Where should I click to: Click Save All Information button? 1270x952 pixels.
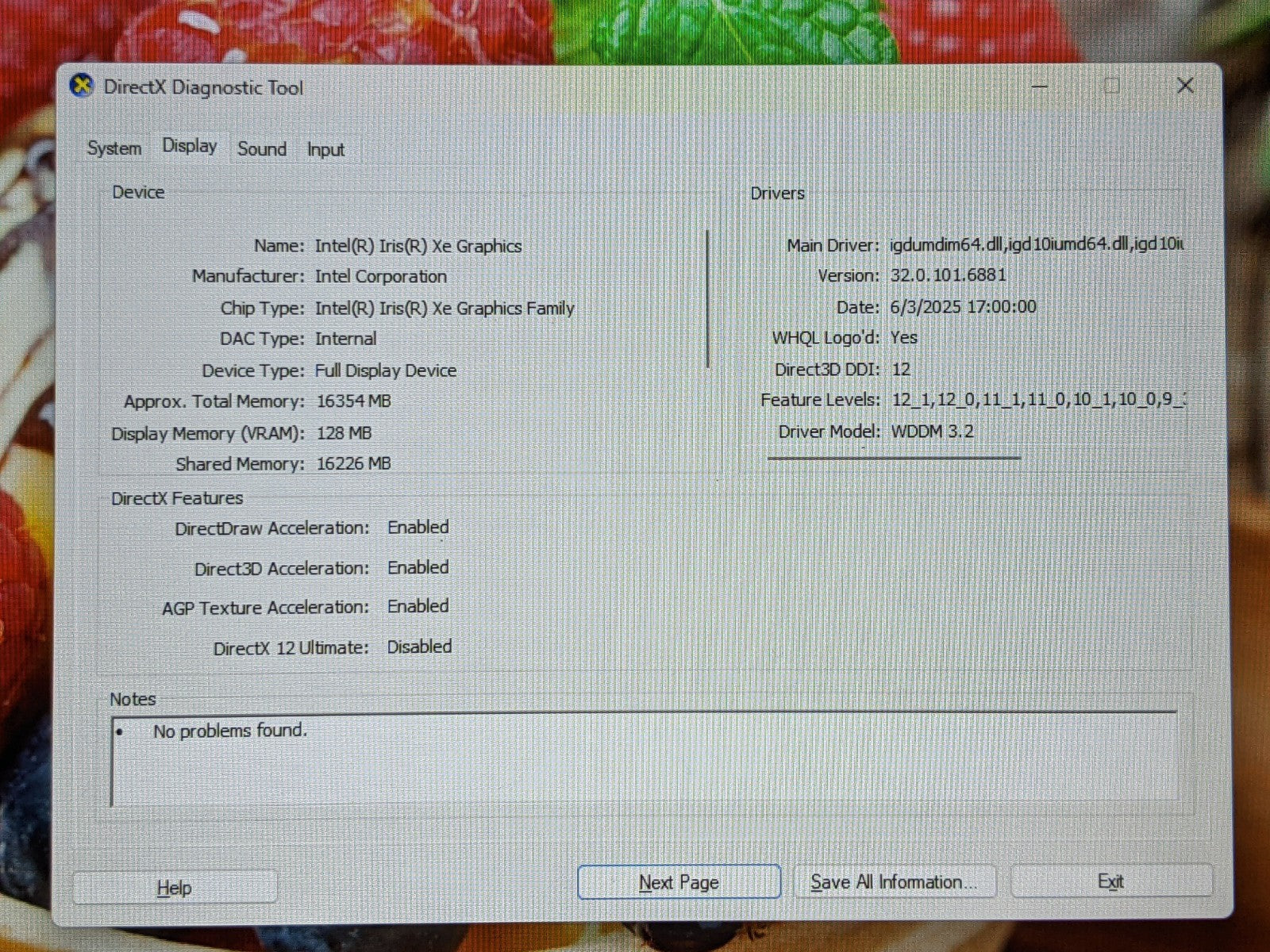pyautogui.click(x=894, y=882)
